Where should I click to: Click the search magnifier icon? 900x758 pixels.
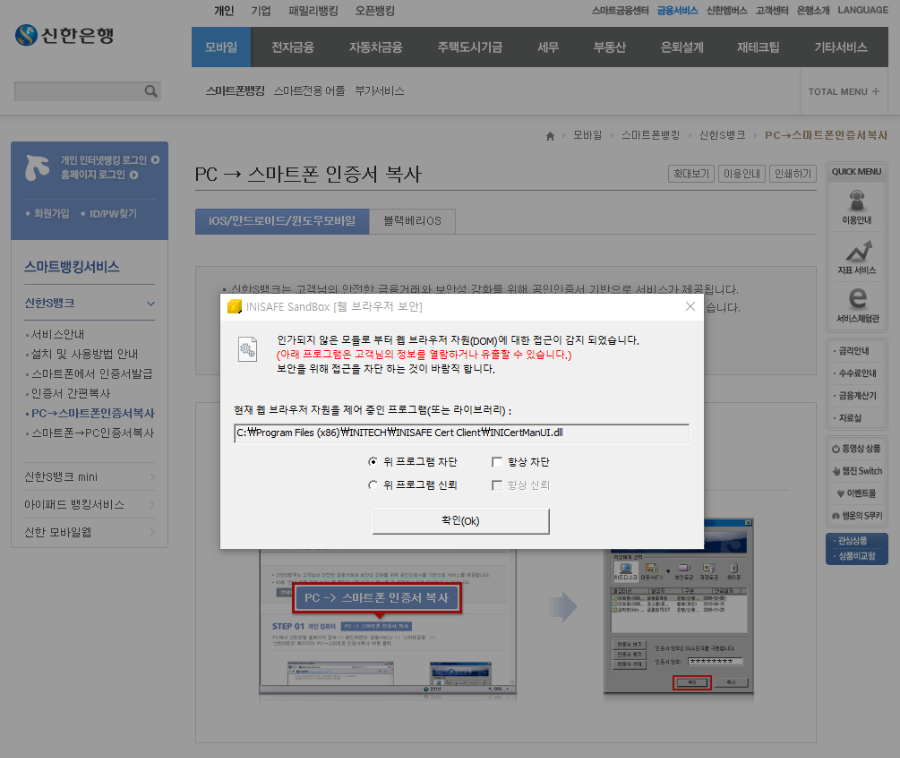pyautogui.click(x=151, y=91)
